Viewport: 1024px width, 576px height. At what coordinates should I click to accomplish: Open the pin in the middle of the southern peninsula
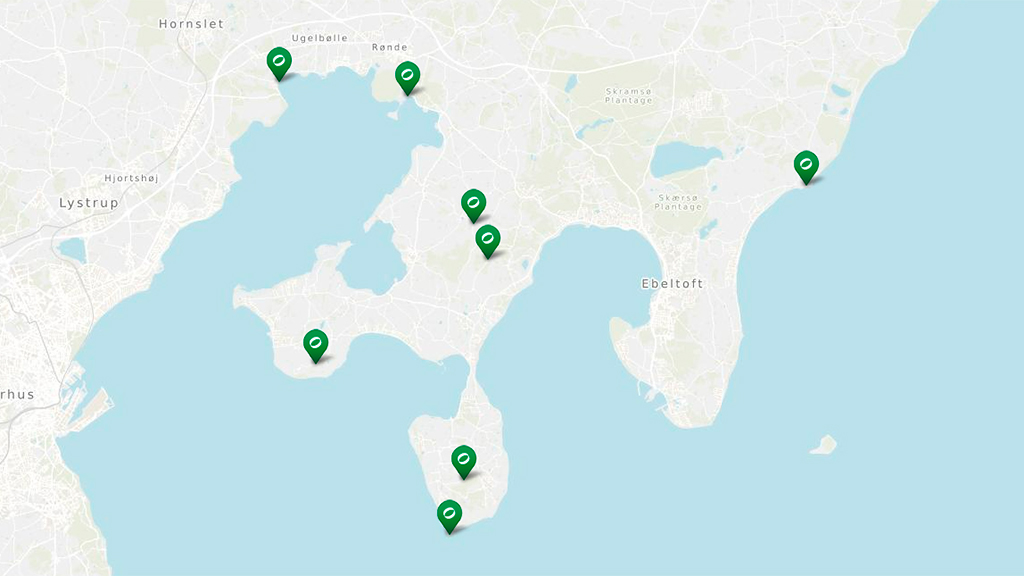pos(464,462)
